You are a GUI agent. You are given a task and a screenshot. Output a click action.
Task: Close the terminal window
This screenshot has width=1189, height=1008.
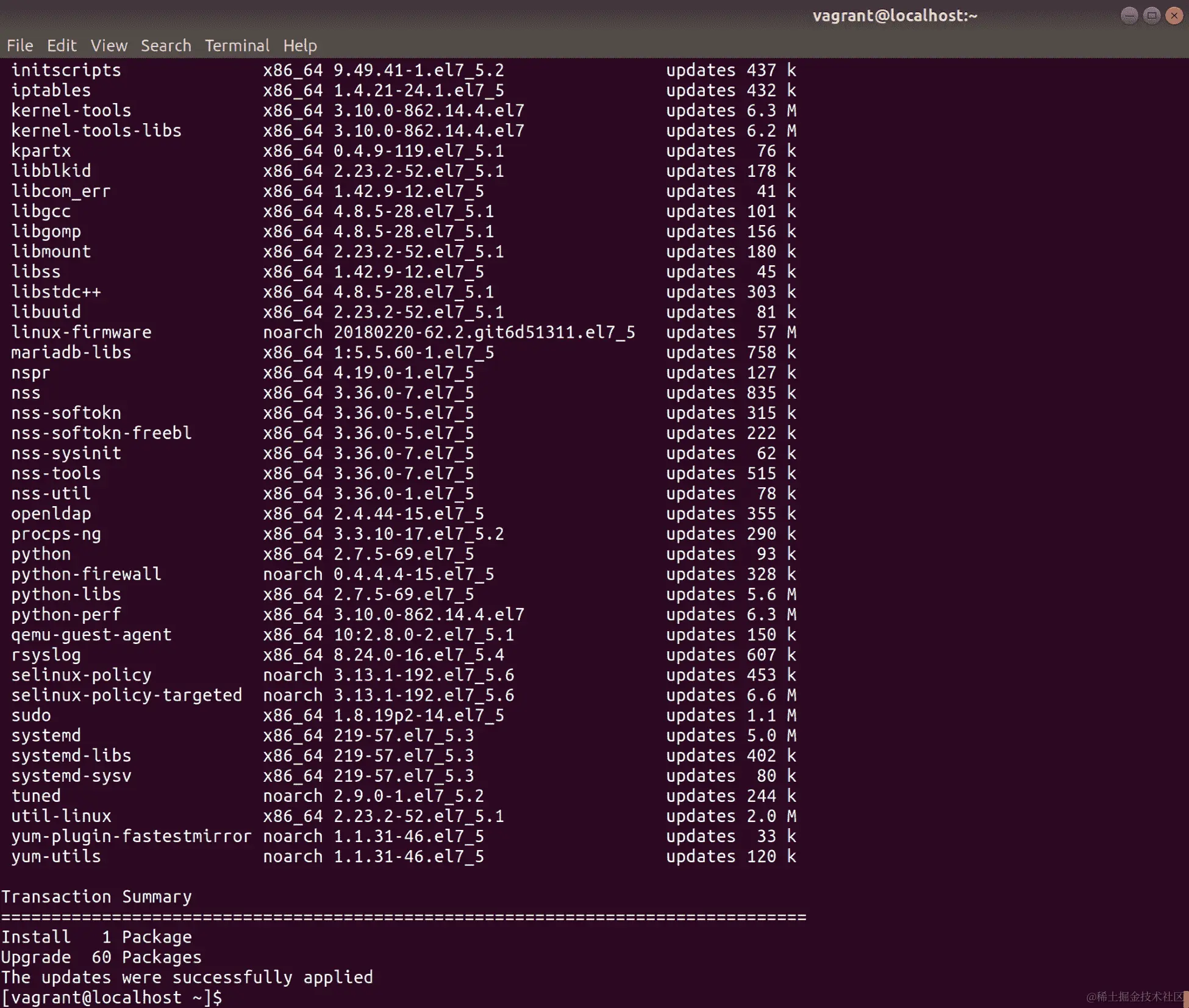click(x=1174, y=16)
